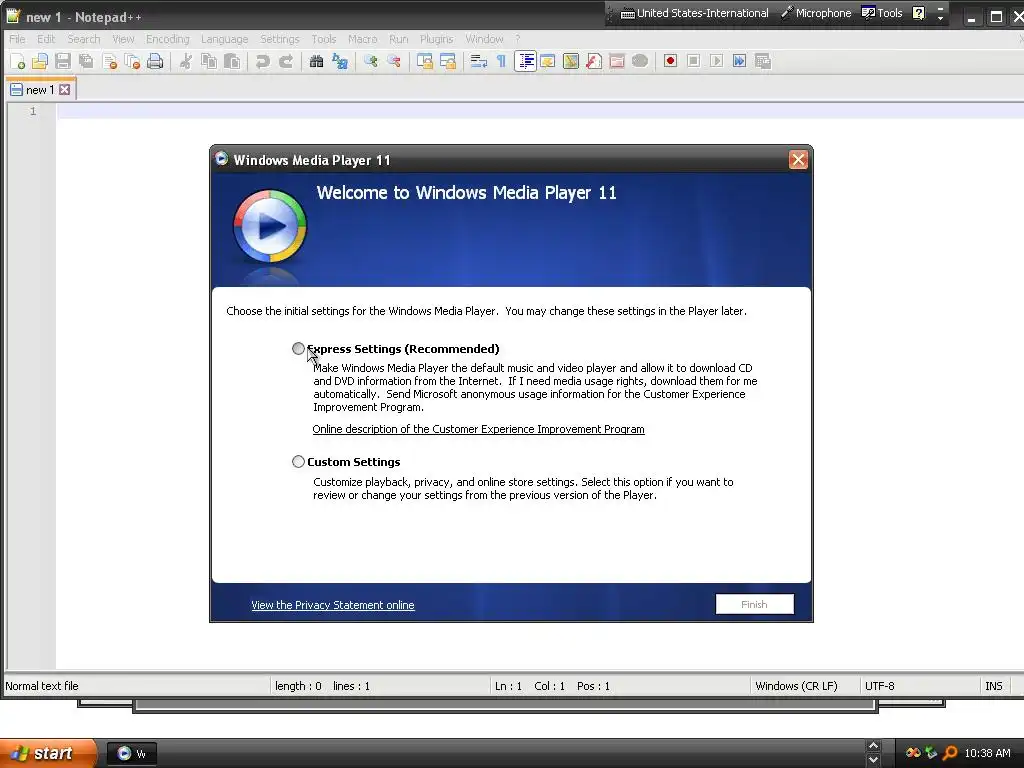The image size is (1024, 768).
Task: Click the Undo arrow in Notepad++ toolbar
Action: click(x=263, y=61)
